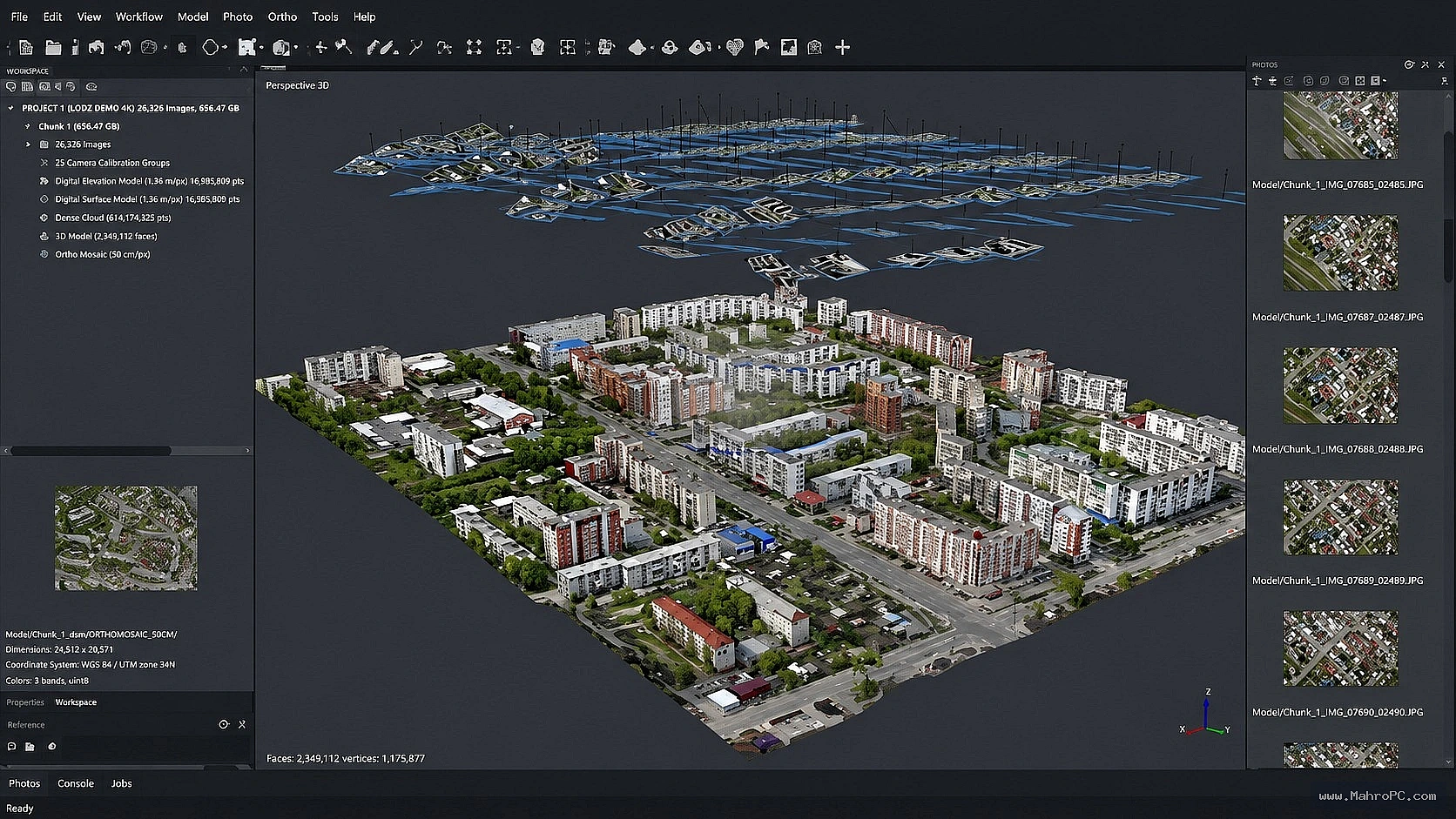The height and width of the screenshot is (819, 1456).
Task: Open the Model menu
Action: (x=192, y=17)
